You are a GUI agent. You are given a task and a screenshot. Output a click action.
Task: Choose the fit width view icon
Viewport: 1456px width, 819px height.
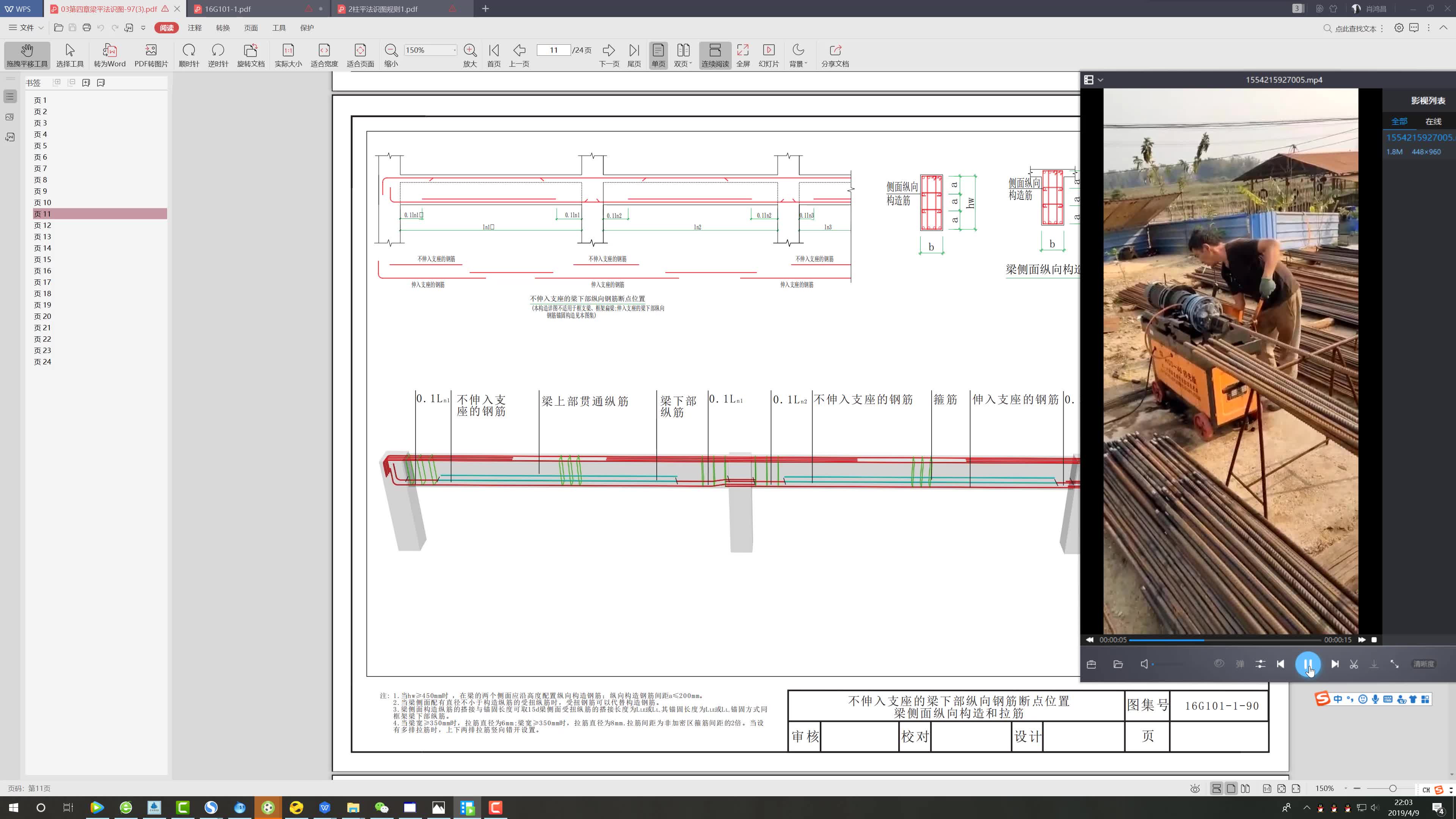pyautogui.click(x=324, y=55)
